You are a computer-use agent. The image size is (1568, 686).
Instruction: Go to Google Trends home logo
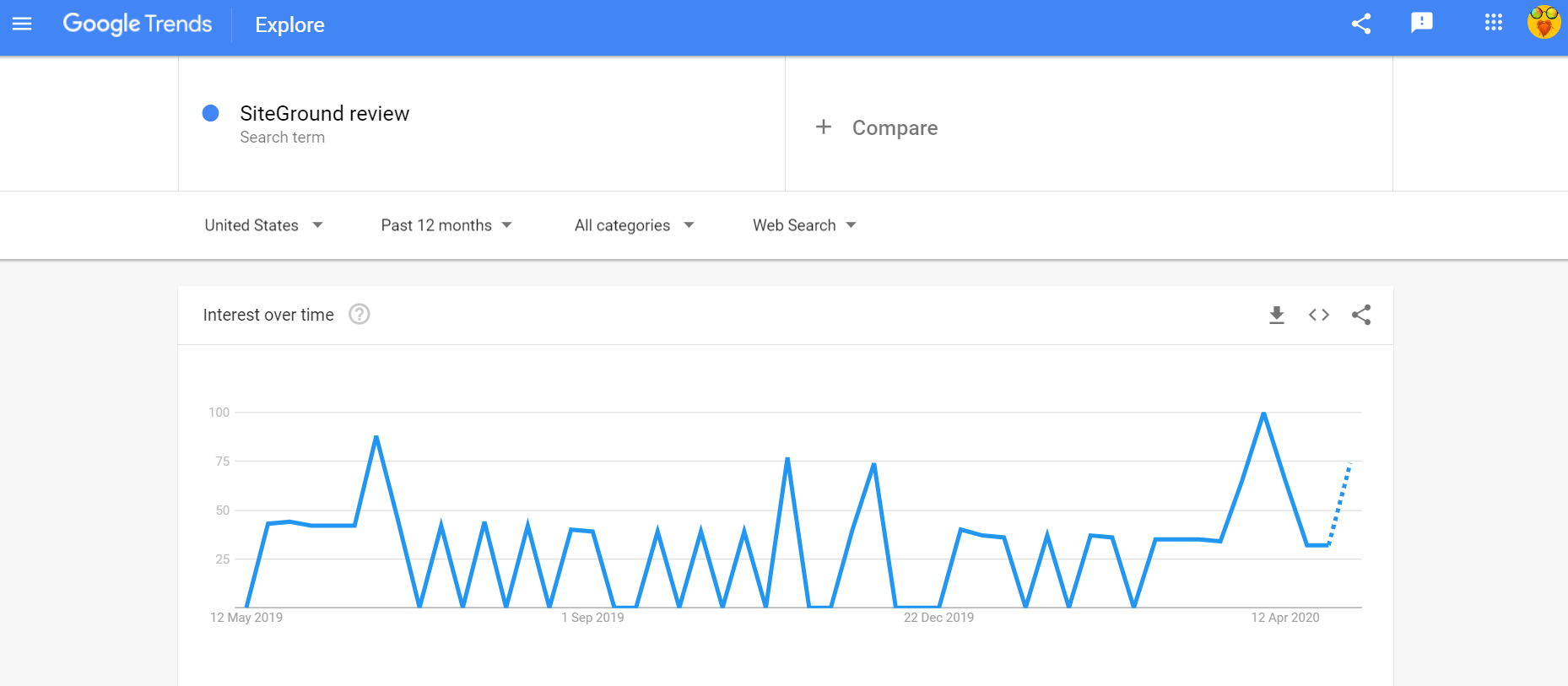tap(138, 24)
